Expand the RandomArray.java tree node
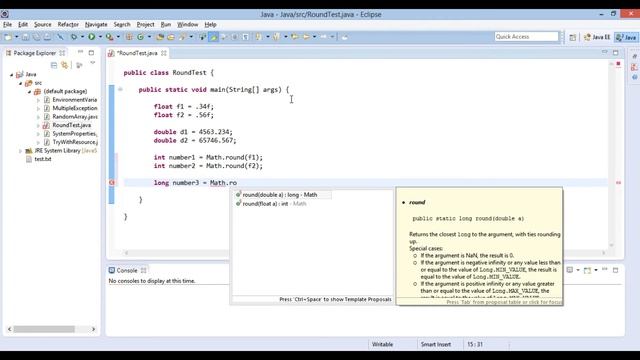This screenshot has height=360, width=640. [x=38, y=117]
